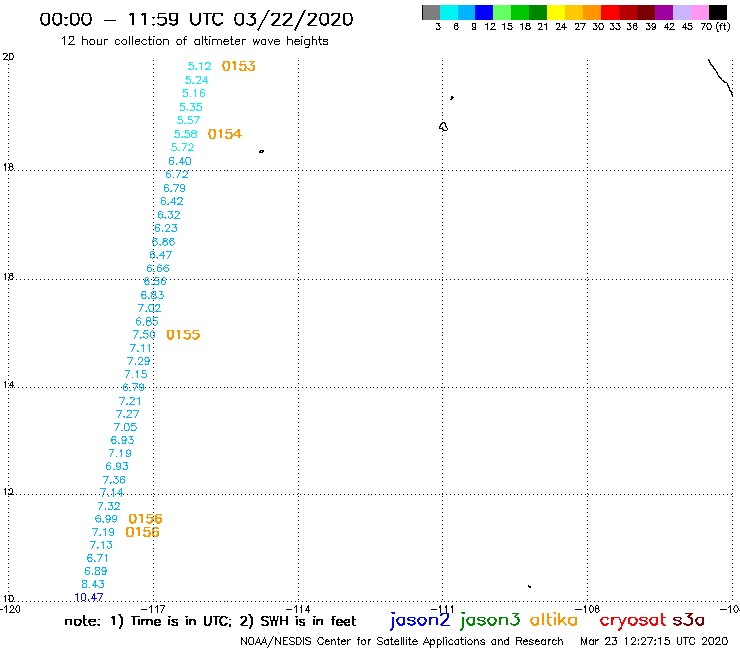Click the reading 6.47
The width and height of the screenshot is (740, 650).
pyautogui.click(x=161, y=255)
